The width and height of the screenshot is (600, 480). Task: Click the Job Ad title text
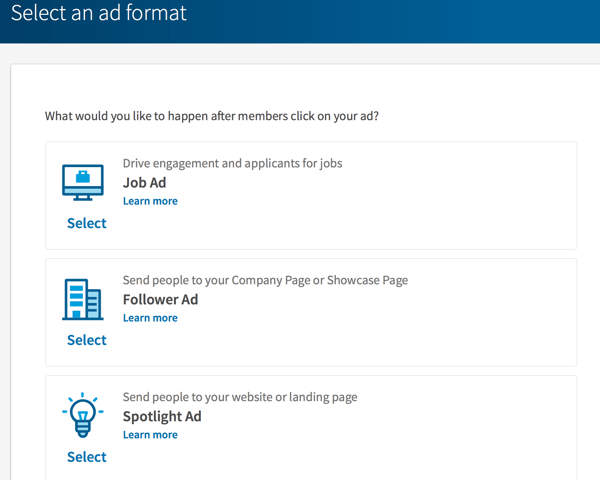(x=145, y=183)
